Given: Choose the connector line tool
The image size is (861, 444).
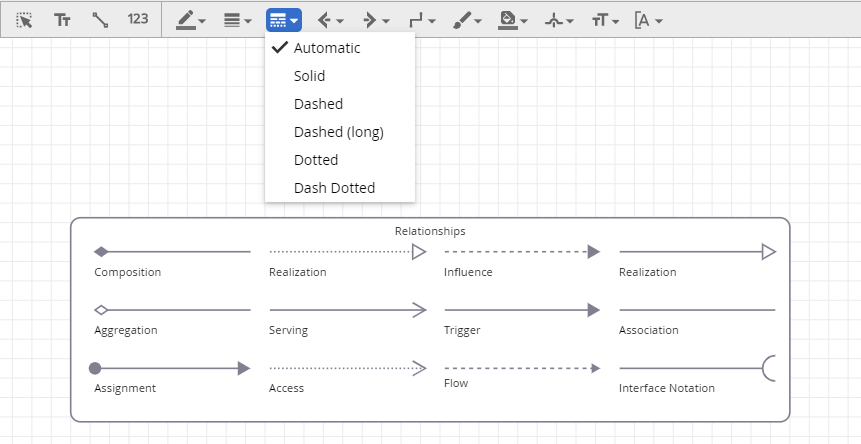Looking at the screenshot, I should point(100,19).
